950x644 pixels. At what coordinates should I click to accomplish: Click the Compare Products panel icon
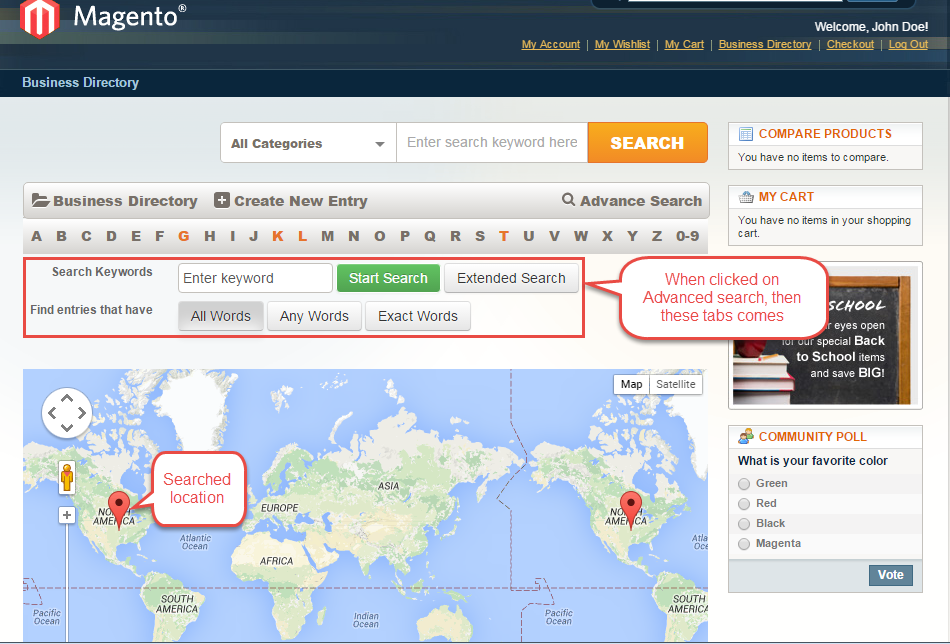(746, 134)
